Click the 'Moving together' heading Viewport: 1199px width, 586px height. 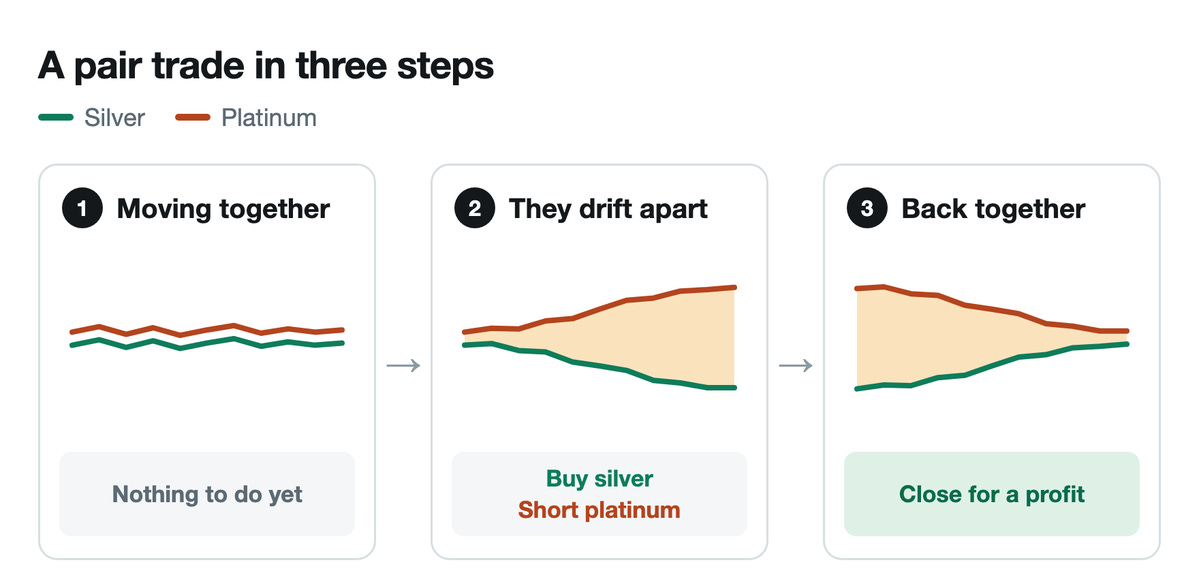[223, 209]
